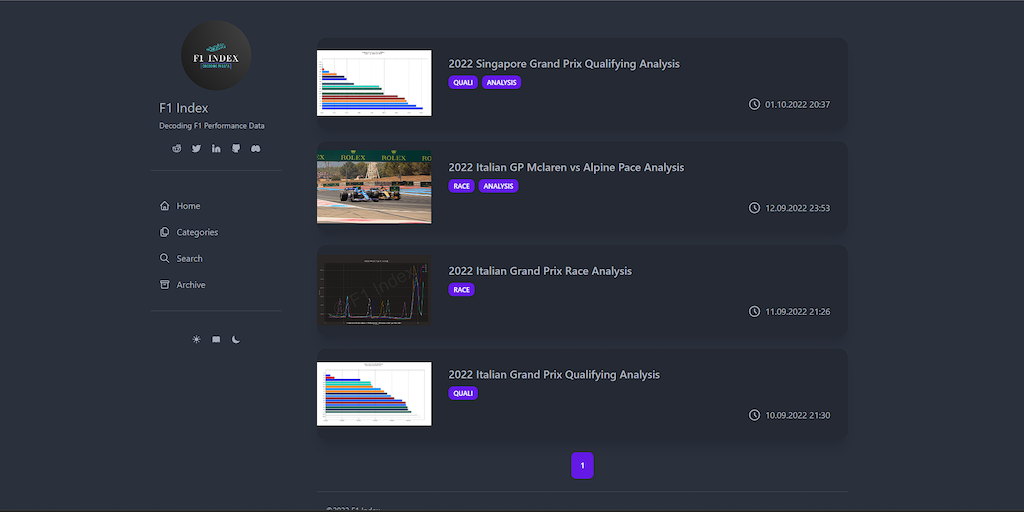The width and height of the screenshot is (1024, 512).
Task: Click ANALYSIS tag on Singapore post
Action: pyautogui.click(x=502, y=82)
